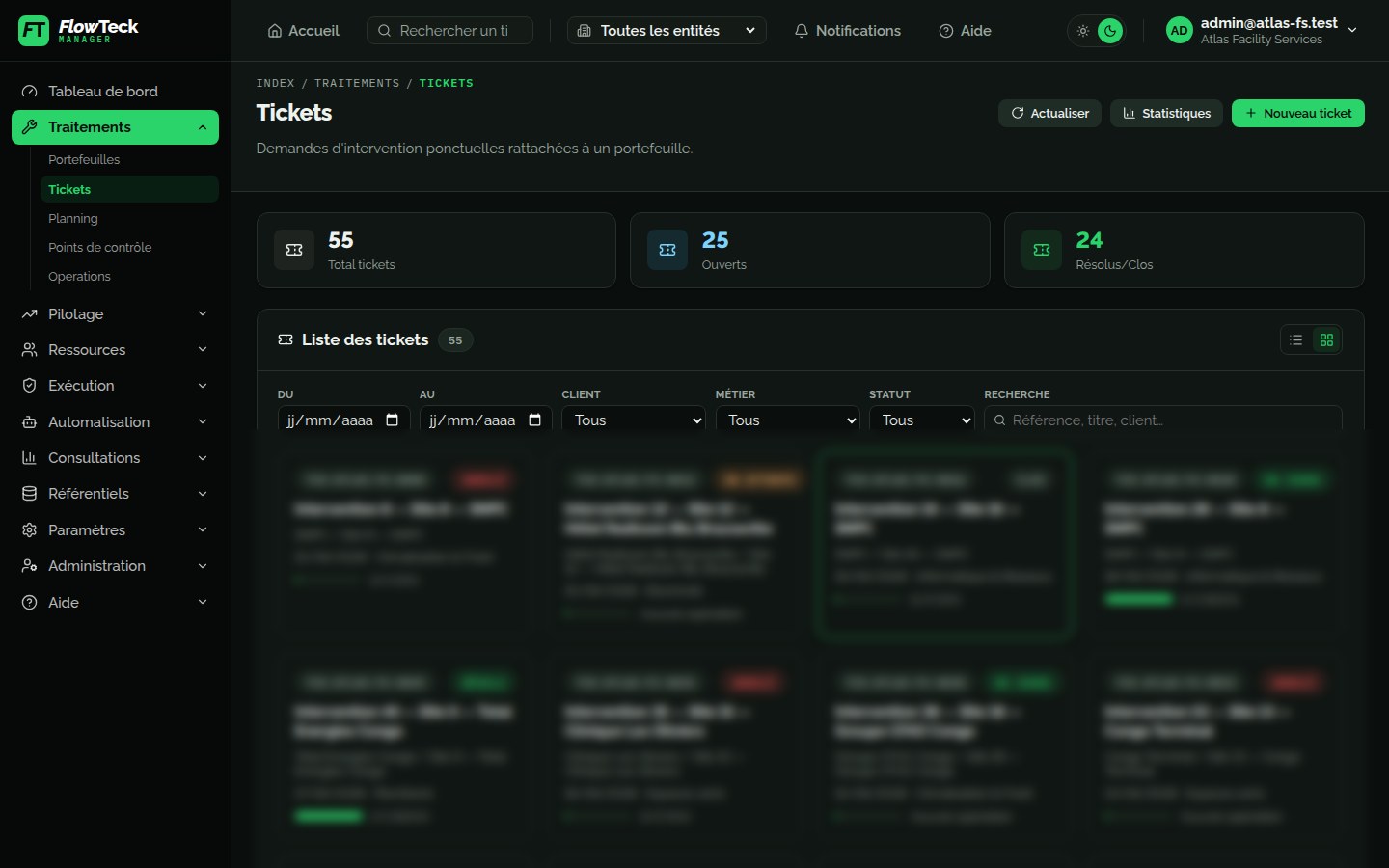The image size is (1389, 868).
Task: Open the Client filter dropdown
Action: pyautogui.click(x=634, y=420)
